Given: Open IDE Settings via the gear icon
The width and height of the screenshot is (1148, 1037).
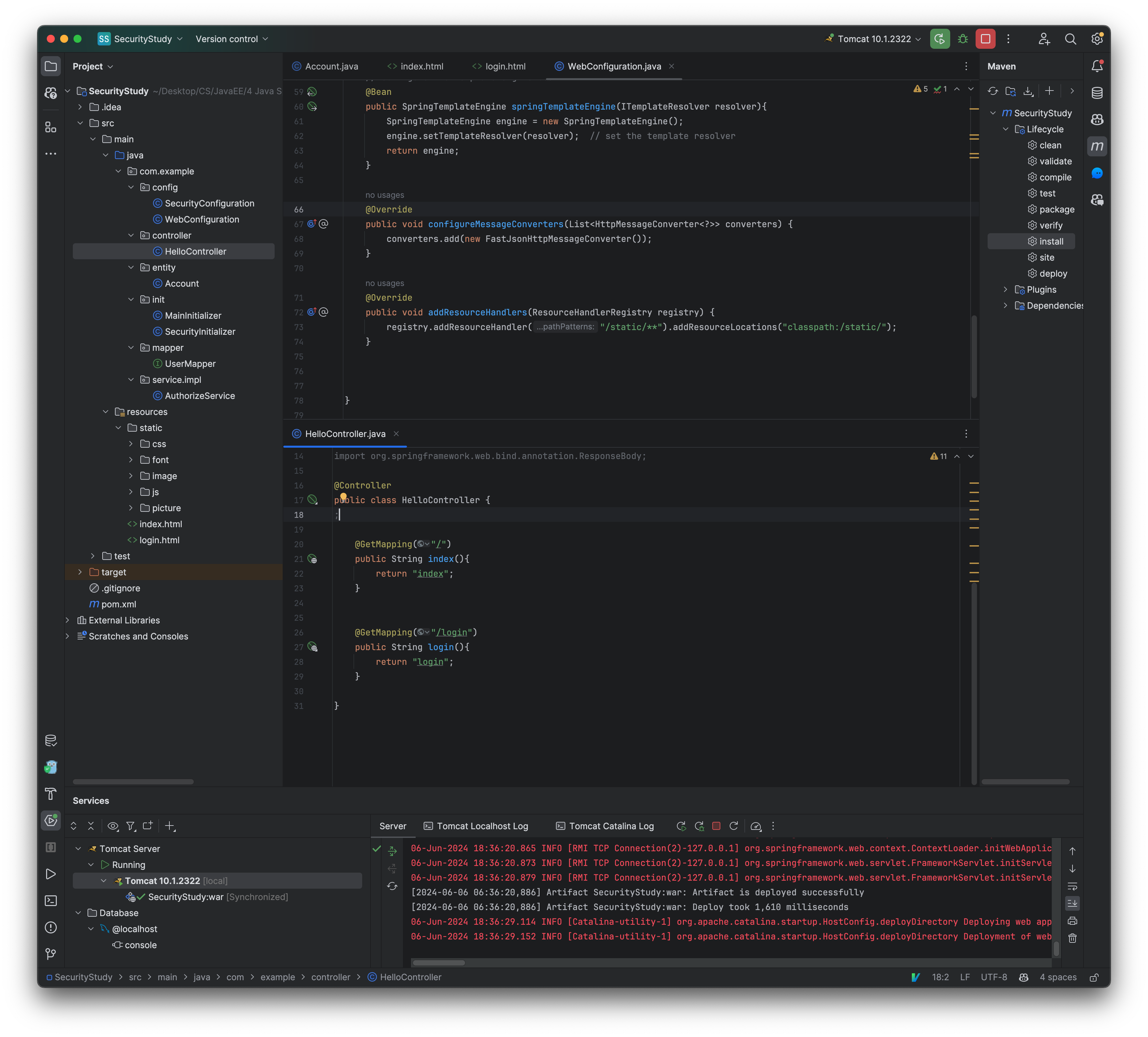Looking at the screenshot, I should (1098, 39).
